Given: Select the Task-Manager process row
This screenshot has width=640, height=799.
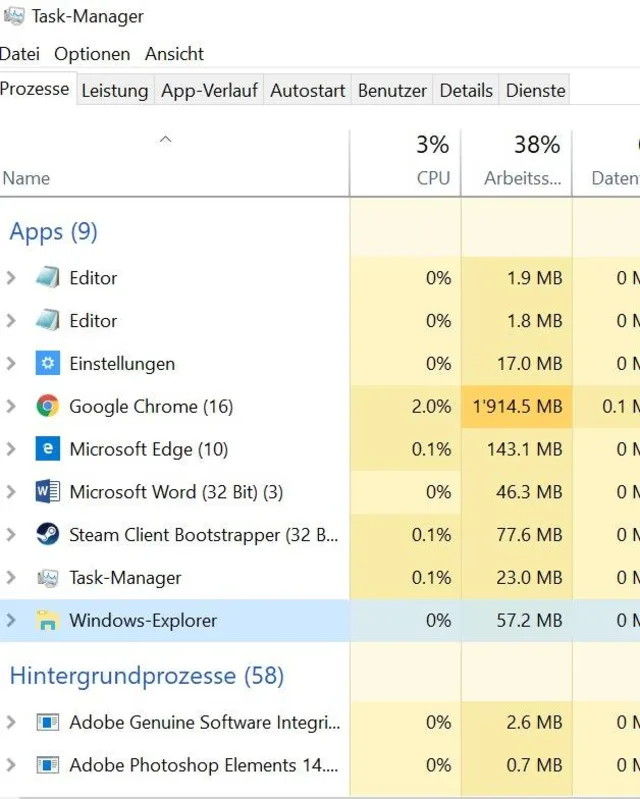Looking at the screenshot, I should (x=125, y=578).
